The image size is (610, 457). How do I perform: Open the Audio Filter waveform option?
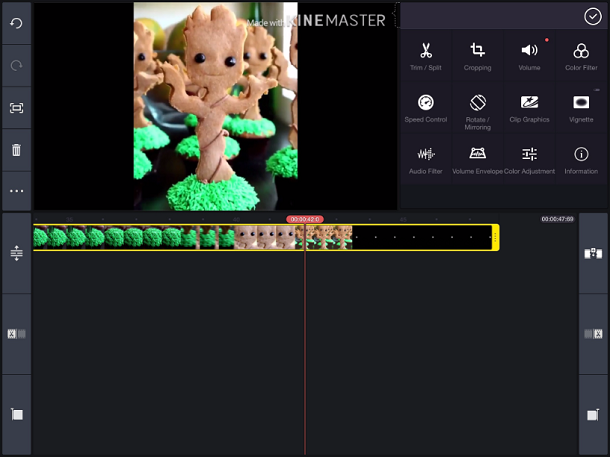tap(426, 160)
